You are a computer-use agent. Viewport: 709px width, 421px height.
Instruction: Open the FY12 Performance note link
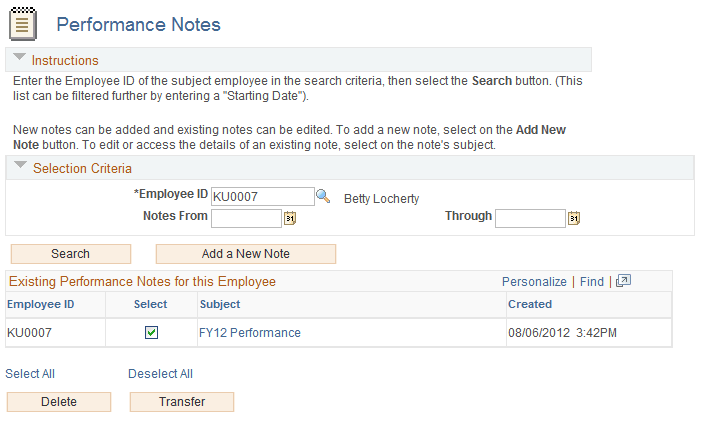[250, 333]
